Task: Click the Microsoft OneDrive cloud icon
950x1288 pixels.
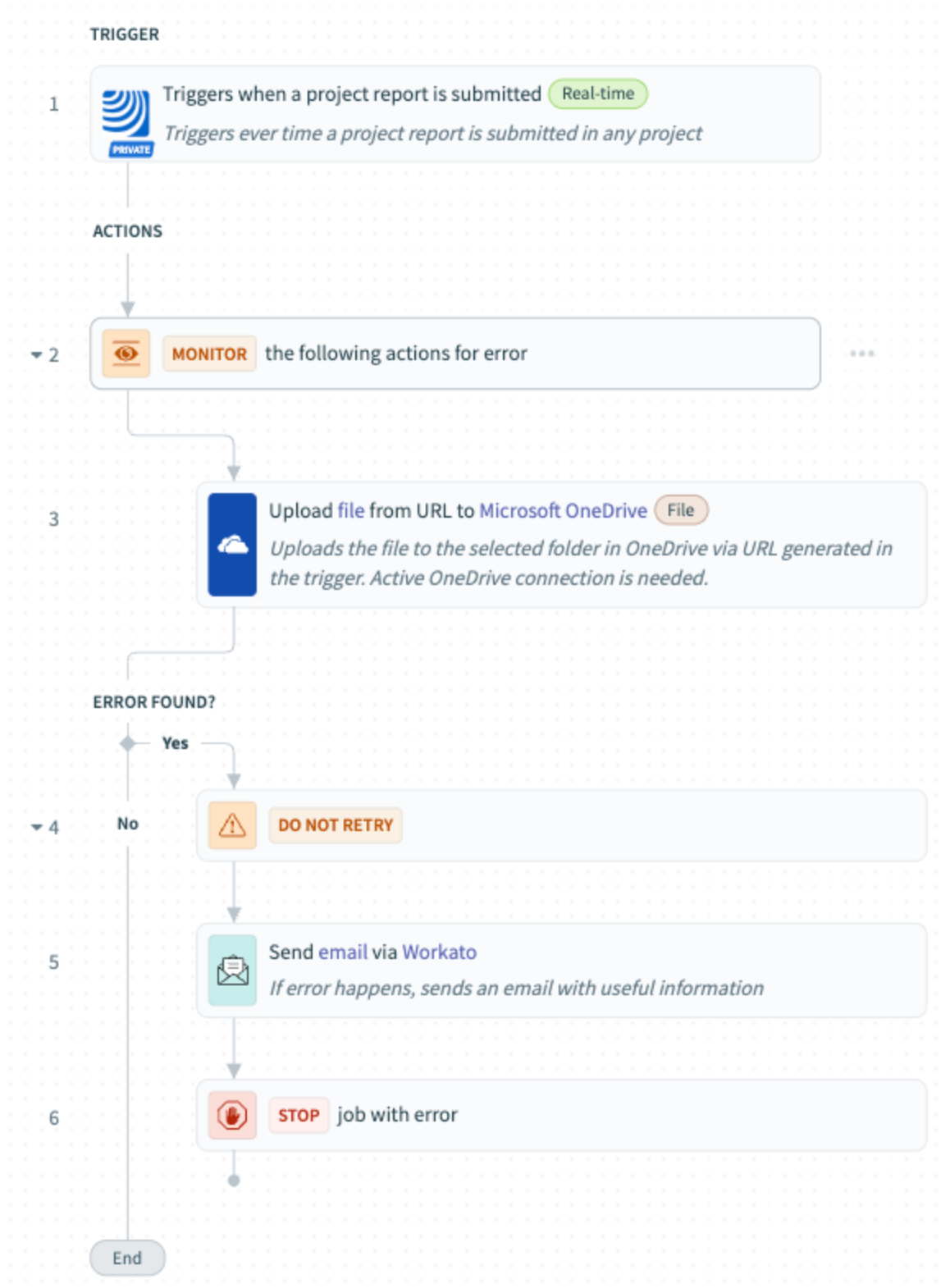Action: 232,544
